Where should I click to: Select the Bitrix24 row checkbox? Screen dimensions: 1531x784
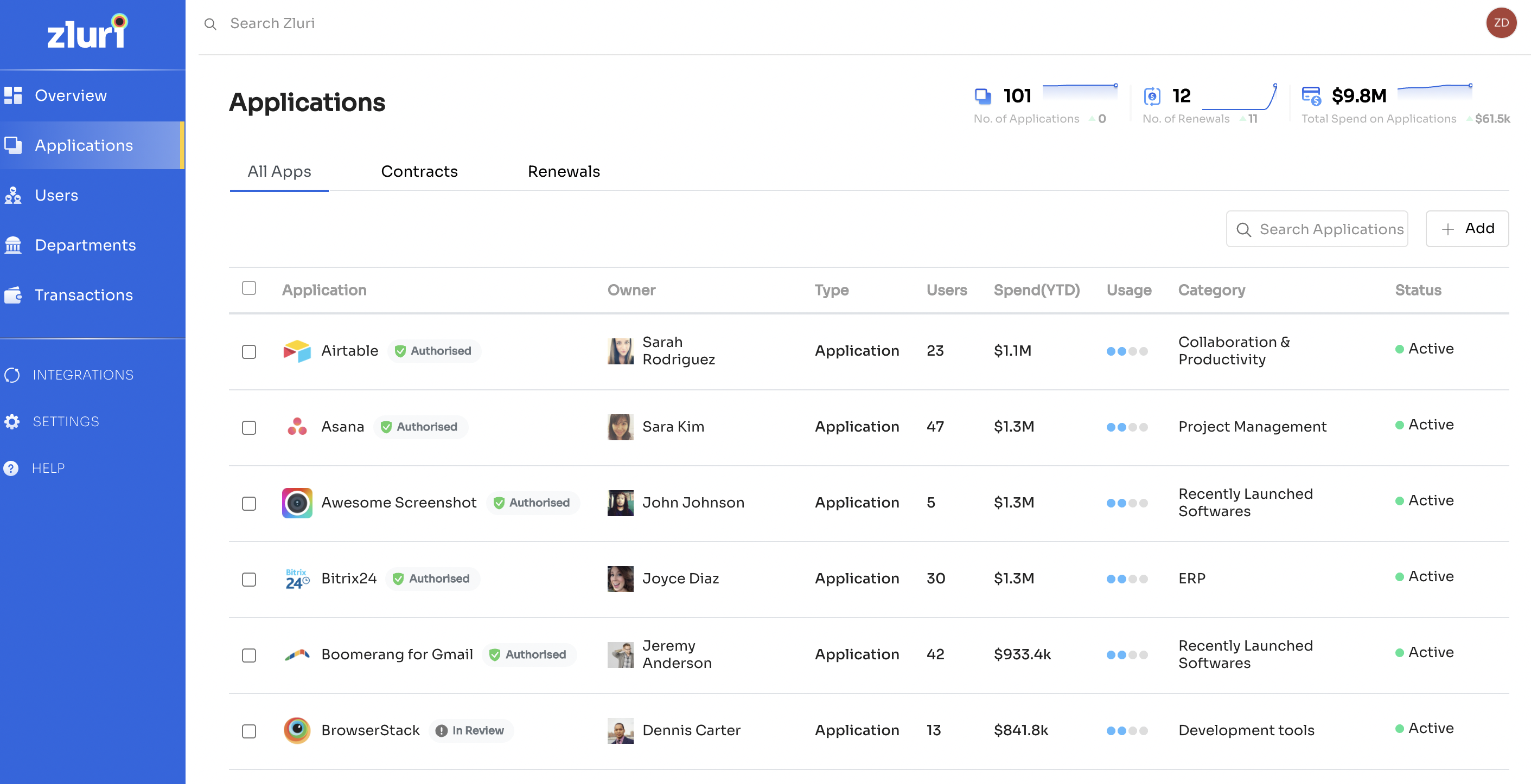[x=249, y=579]
